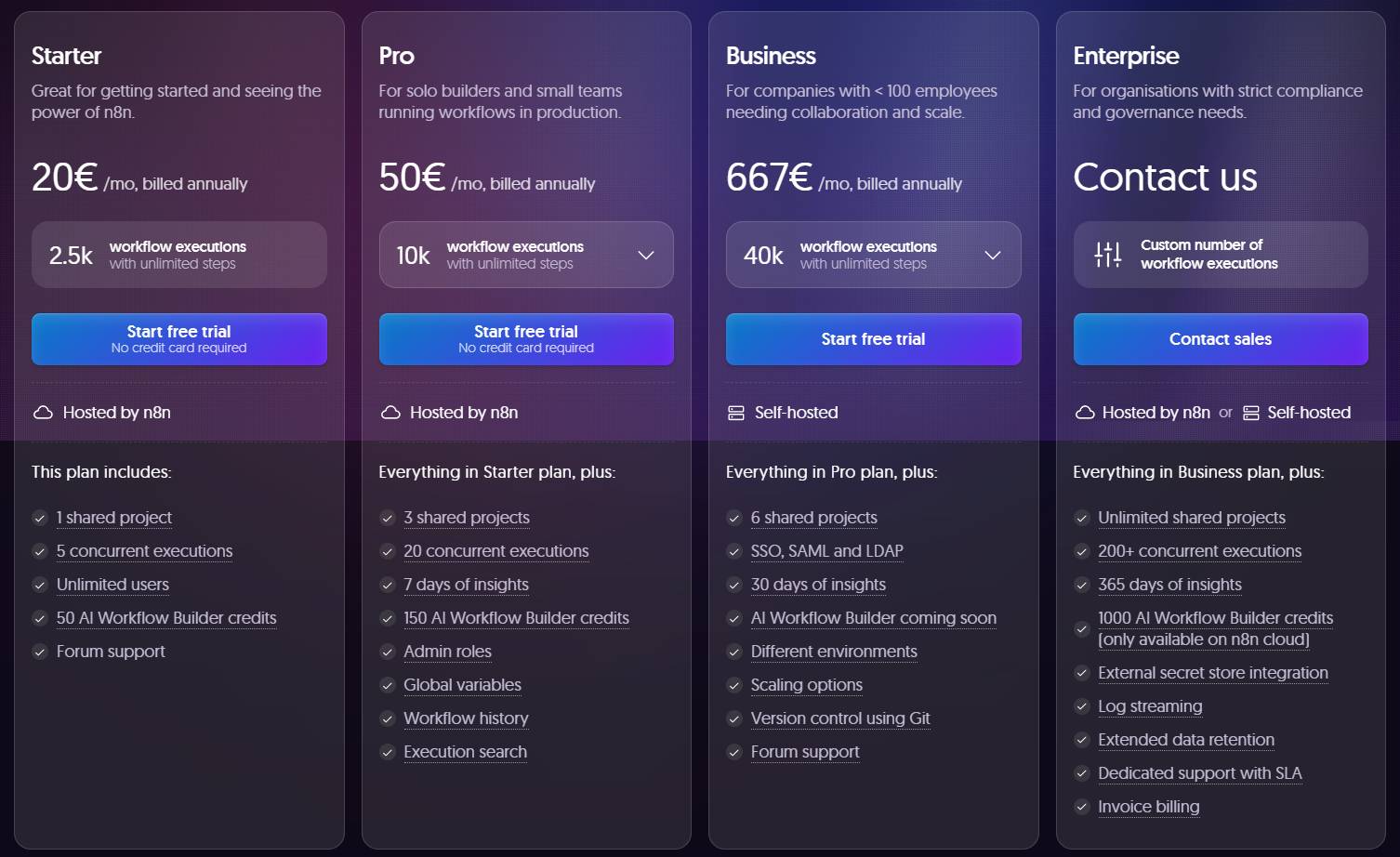Click the checkmark next to Log streaming
Image resolution: width=1400 pixels, height=857 pixels.
point(1082,706)
